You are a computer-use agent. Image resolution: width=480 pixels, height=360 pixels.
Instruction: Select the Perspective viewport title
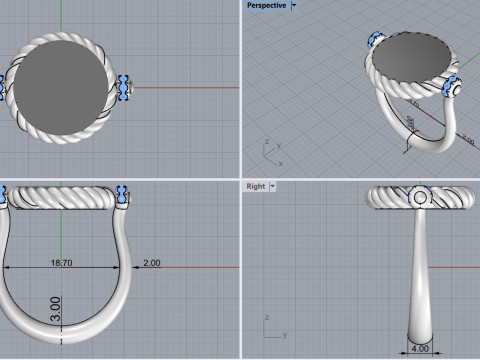point(266,5)
